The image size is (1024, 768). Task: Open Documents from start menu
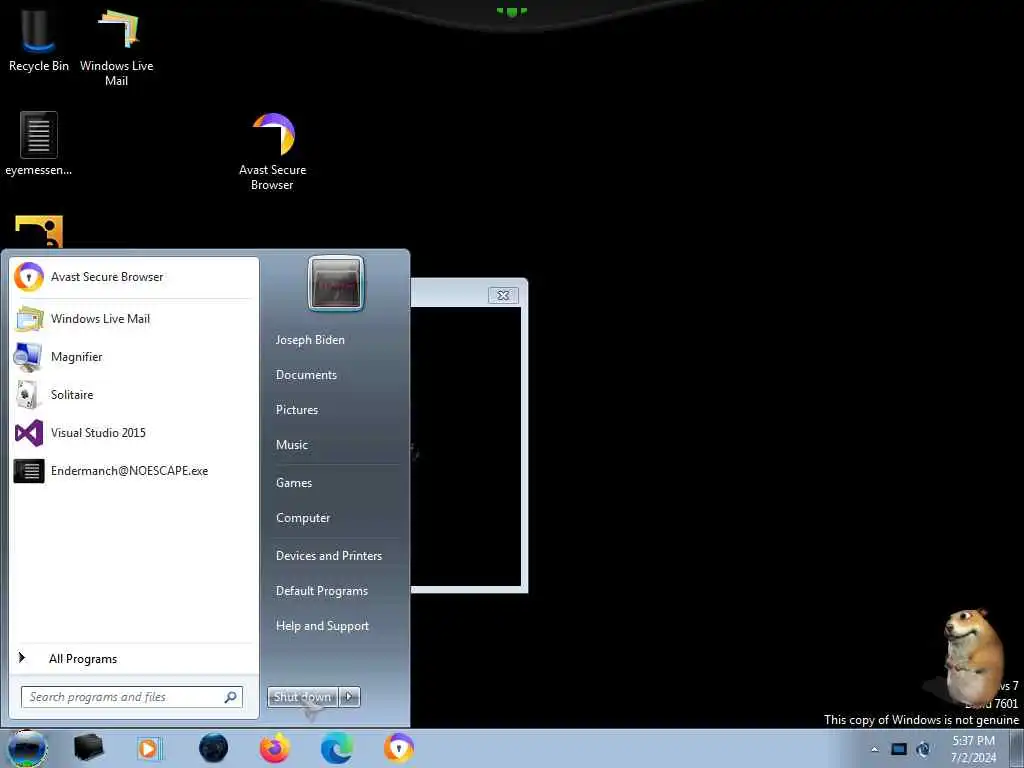[x=306, y=375]
